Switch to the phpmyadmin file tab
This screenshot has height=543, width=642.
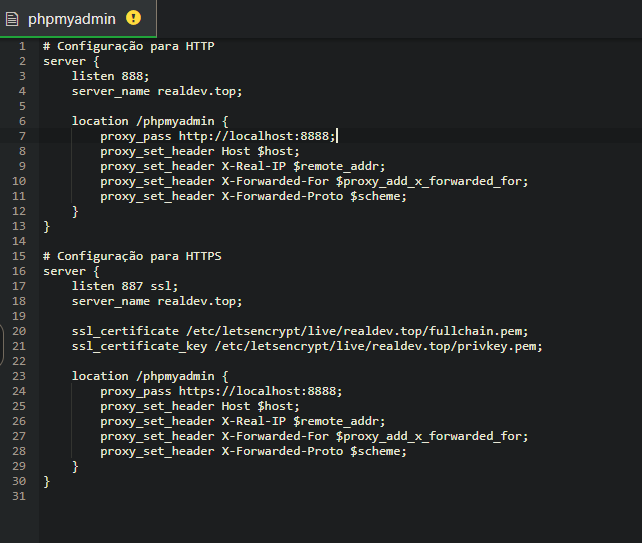71,18
